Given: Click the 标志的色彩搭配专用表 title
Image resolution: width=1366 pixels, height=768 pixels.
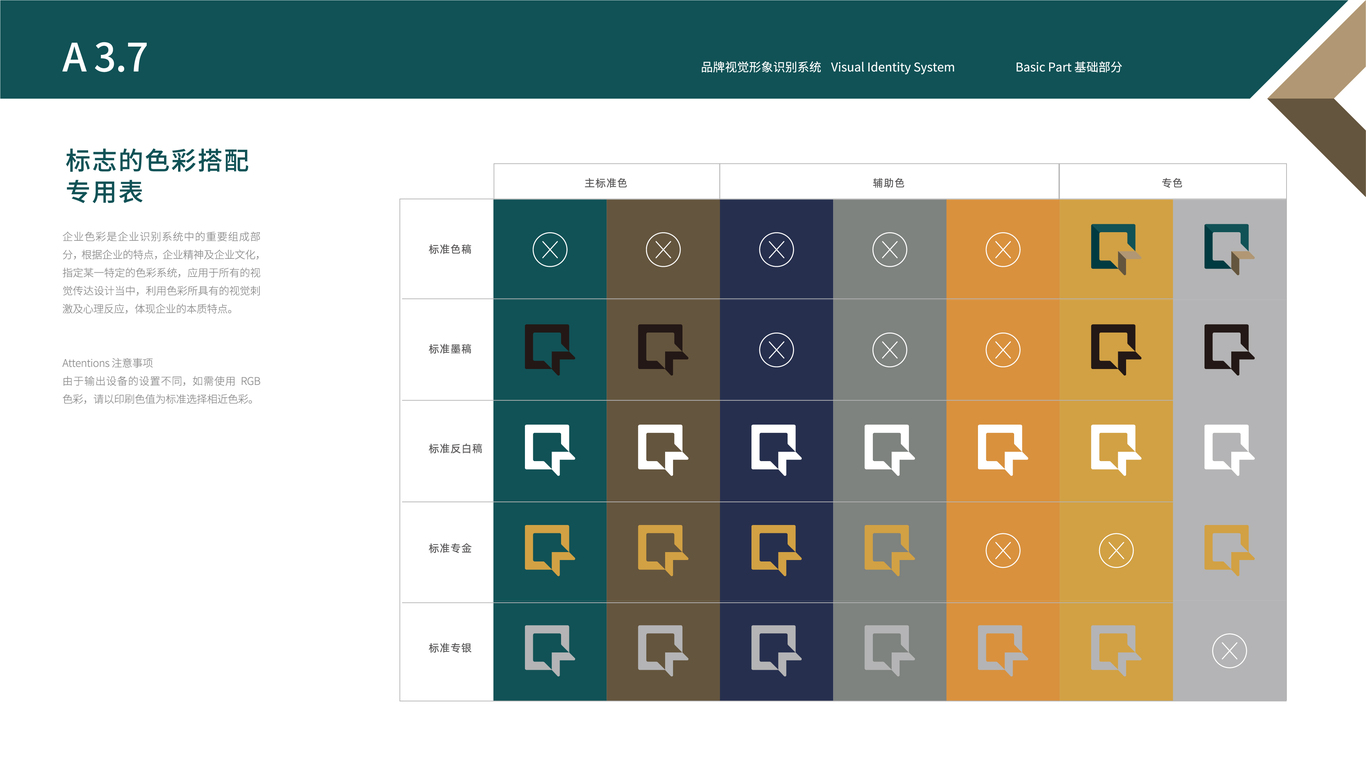Looking at the screenshot, I should click(x=157, y=176).
